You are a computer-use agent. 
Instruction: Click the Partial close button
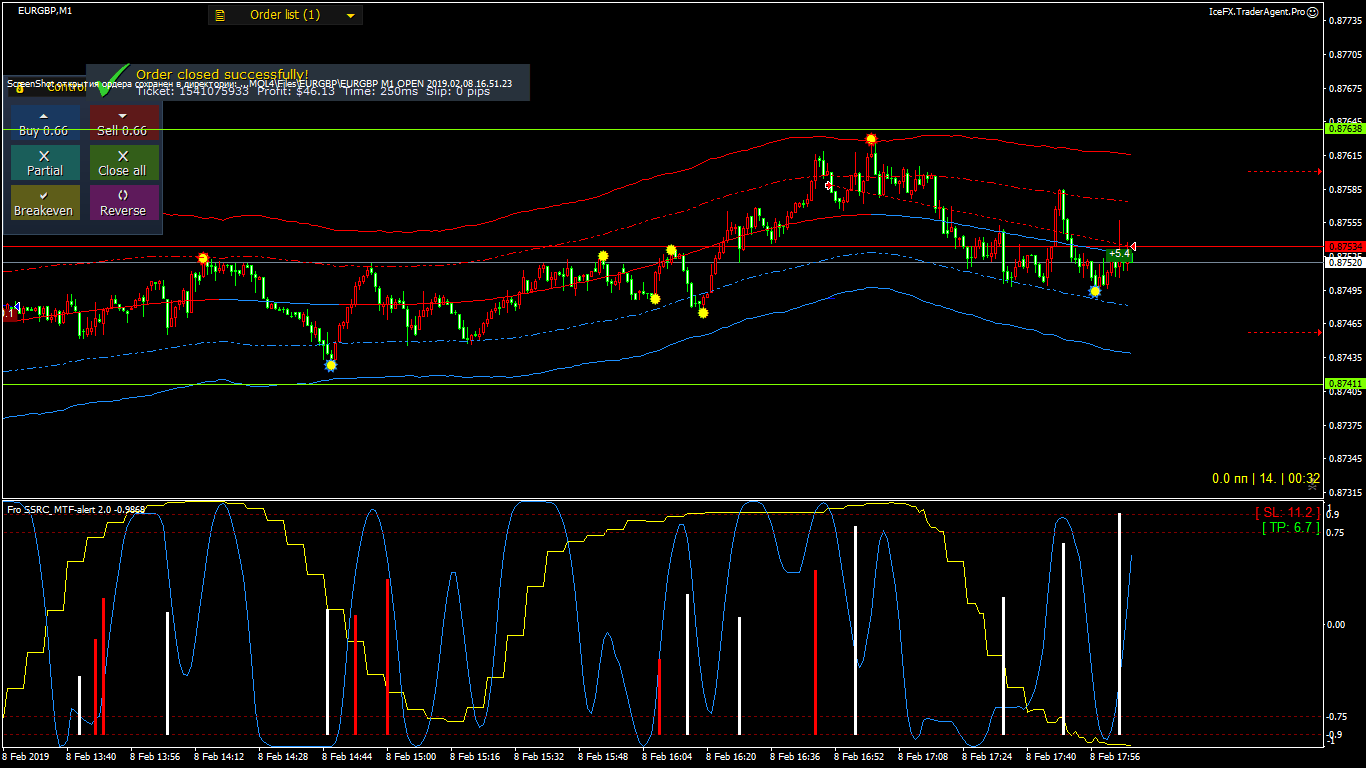[44, 163]
